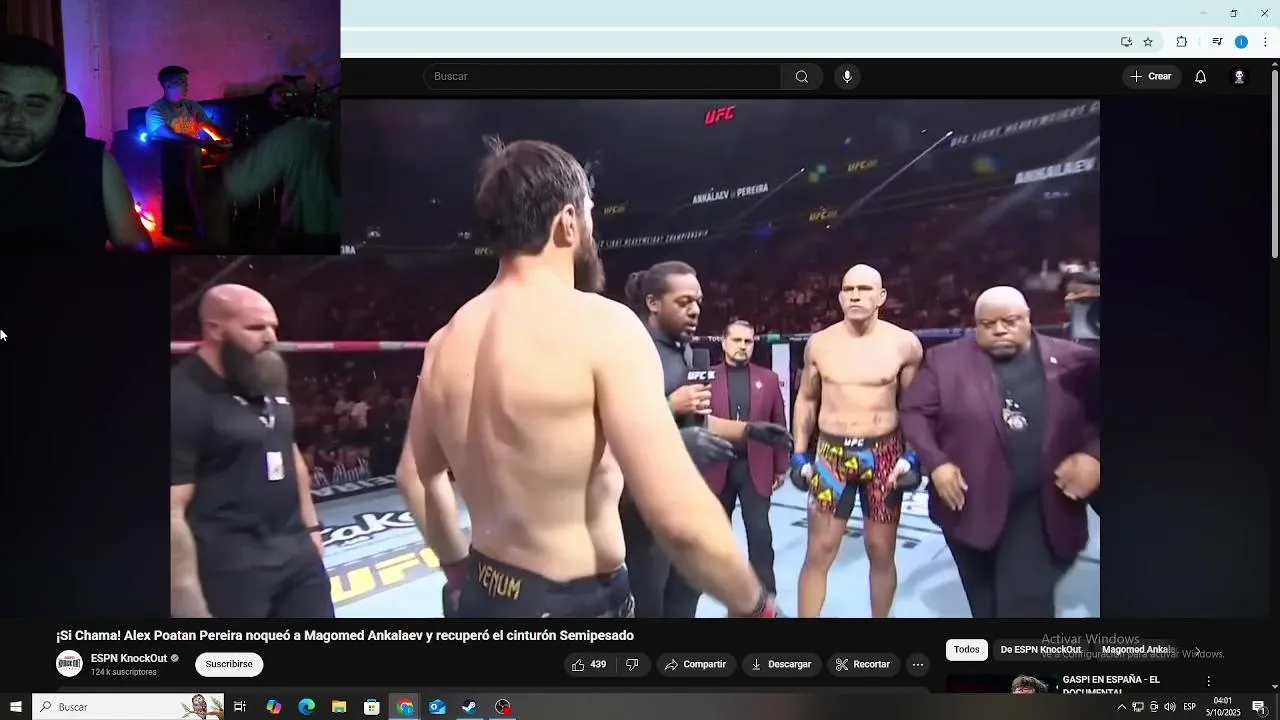This screenshot has height=720, width=1280.
Task: Open Task View on the taskbar
Action: click(x=240, y=707)
